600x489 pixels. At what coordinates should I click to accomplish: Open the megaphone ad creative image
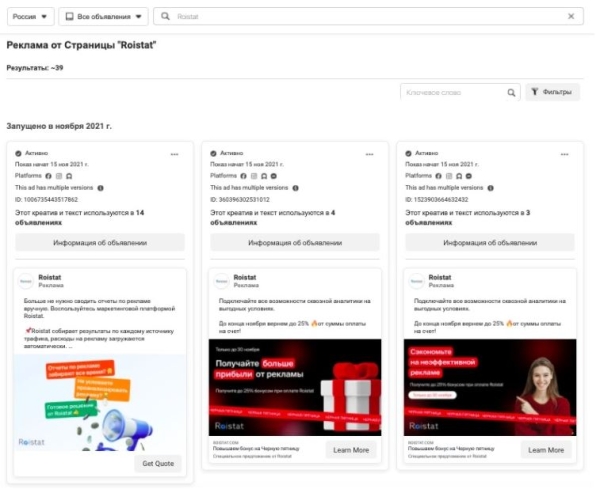click(x=100, y=403)
